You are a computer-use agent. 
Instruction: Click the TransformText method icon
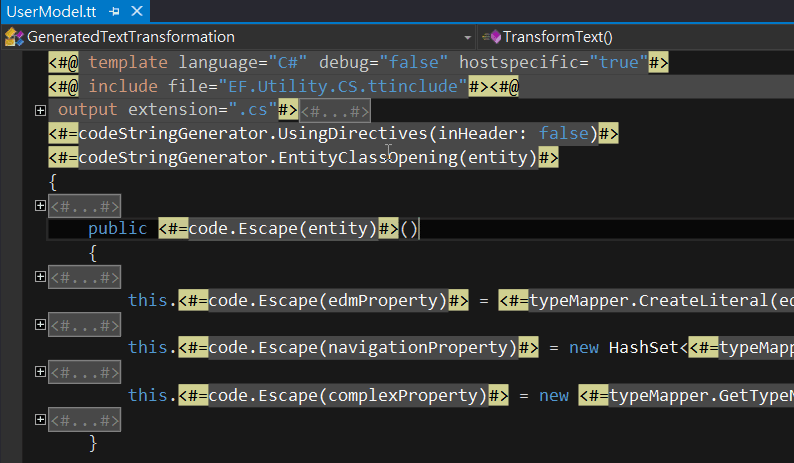click(491, 37)
